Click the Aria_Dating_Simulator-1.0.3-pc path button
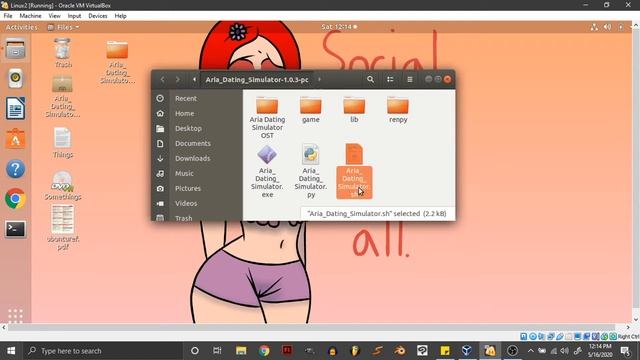The height and width of the screenshot is (360, 640). [257, 80]
